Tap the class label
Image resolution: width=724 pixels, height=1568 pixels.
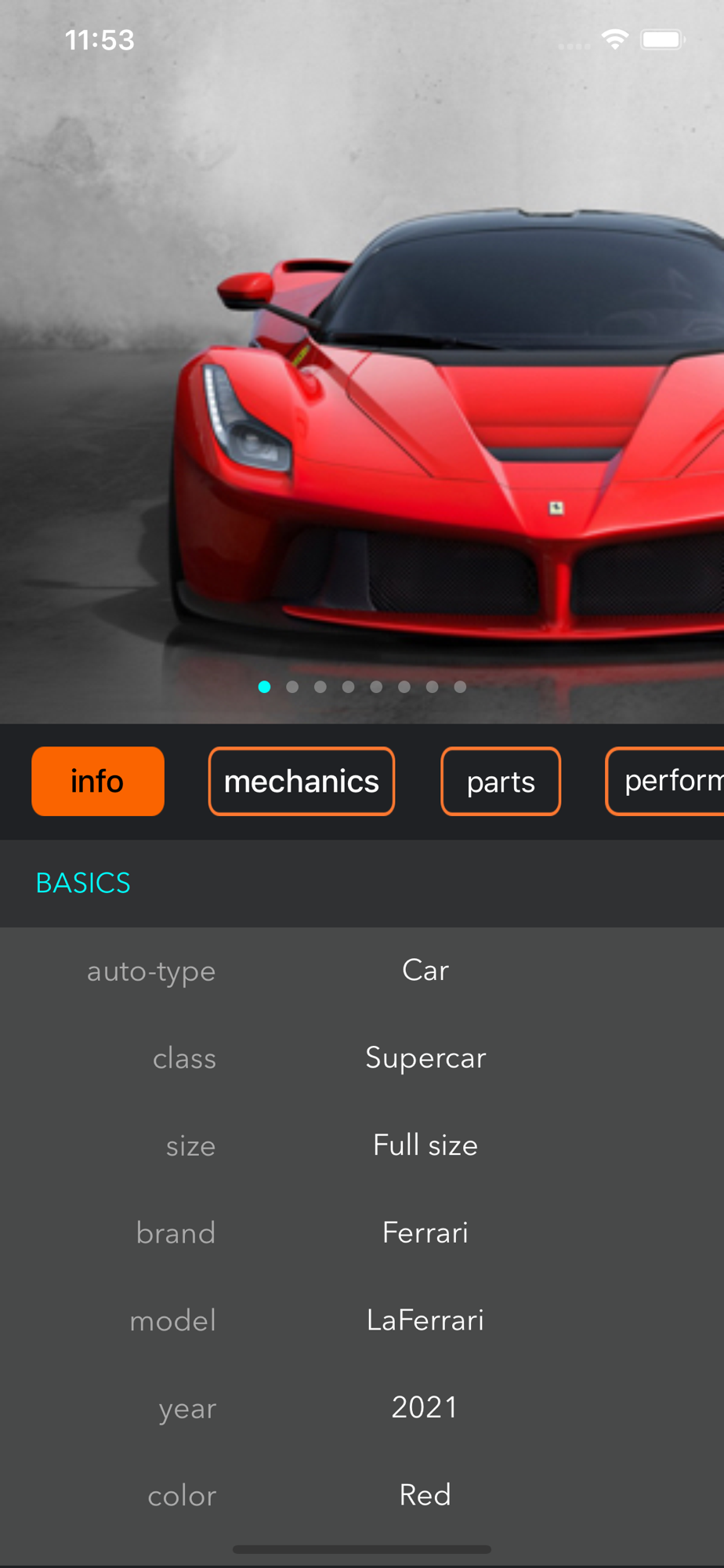click(x=184, y=1058)
